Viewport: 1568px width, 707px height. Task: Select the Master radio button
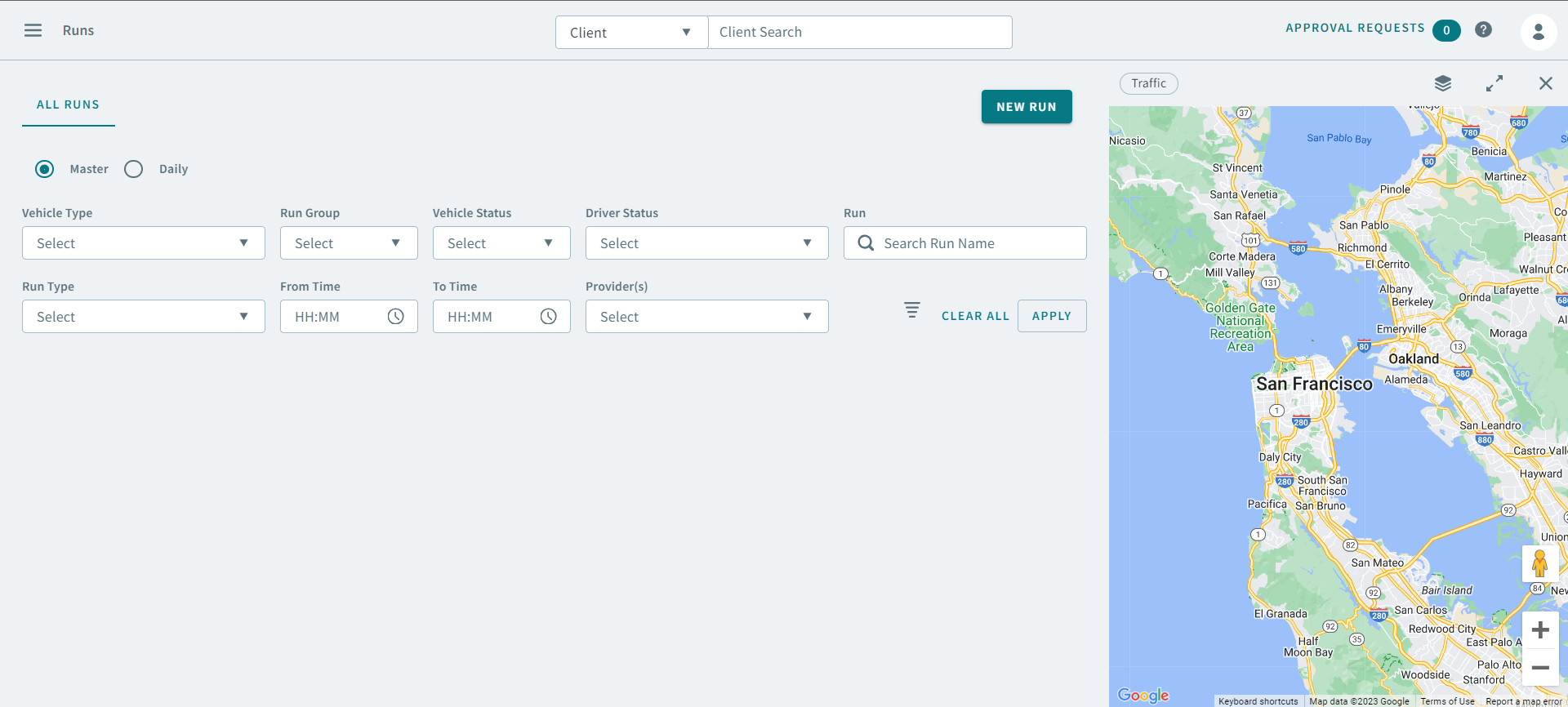pyautogui.click(x=45, y=169)
